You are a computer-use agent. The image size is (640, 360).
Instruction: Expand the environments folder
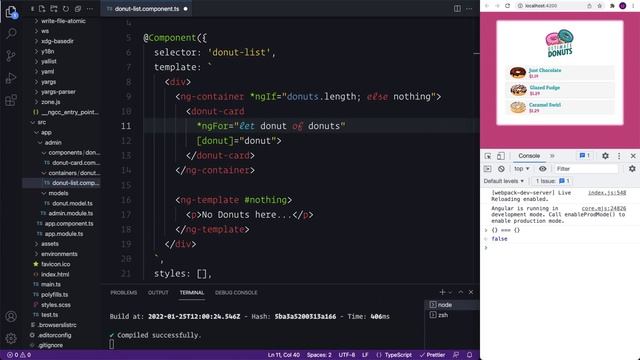pos(60,254)
